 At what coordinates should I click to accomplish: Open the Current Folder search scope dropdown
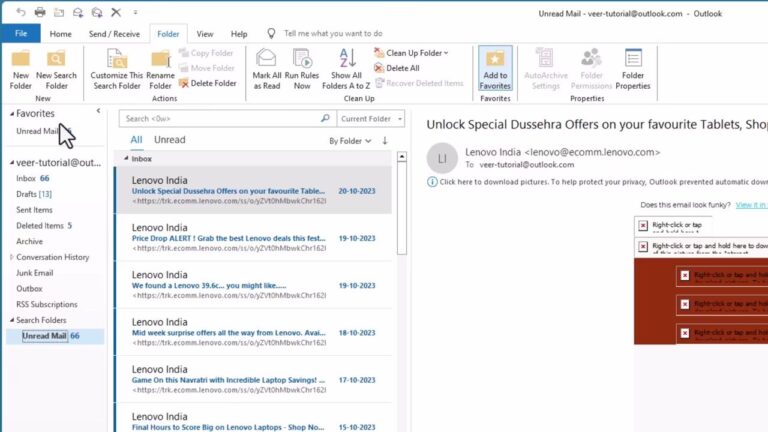[x=370, y=118]
